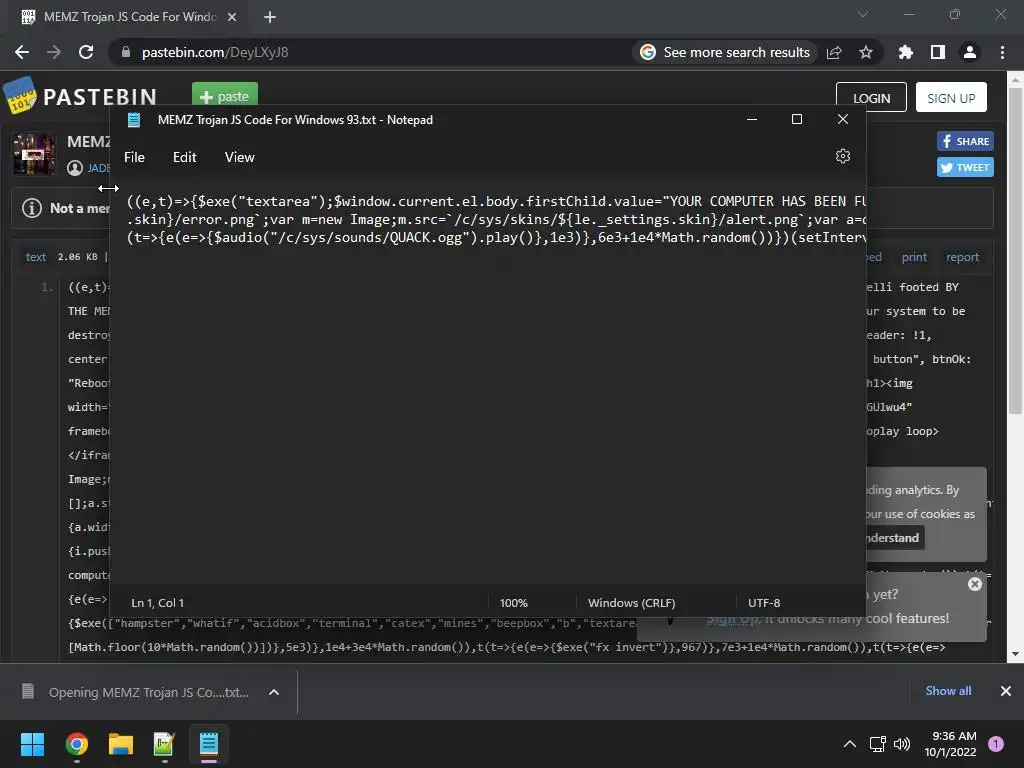Open File Explorer from taskbar
The height and width of the screenshot is (768, 1024).
[x=121, y=744]
